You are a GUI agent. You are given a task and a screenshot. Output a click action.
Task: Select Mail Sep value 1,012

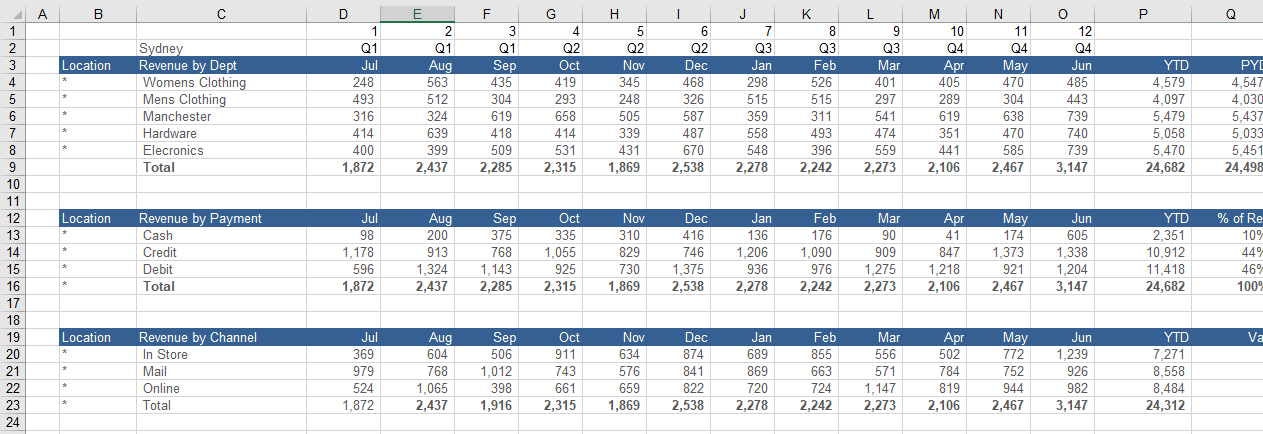click(486, 371)
